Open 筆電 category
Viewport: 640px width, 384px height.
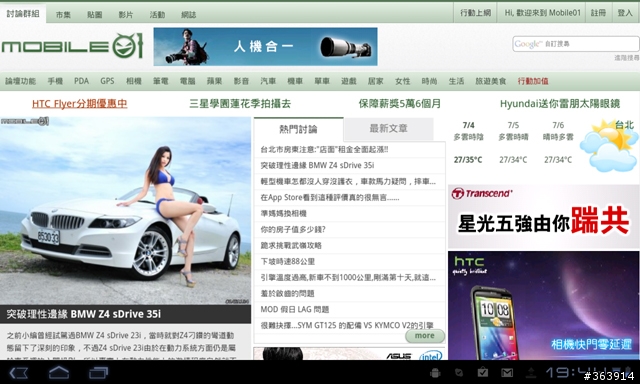click(160, 81)
